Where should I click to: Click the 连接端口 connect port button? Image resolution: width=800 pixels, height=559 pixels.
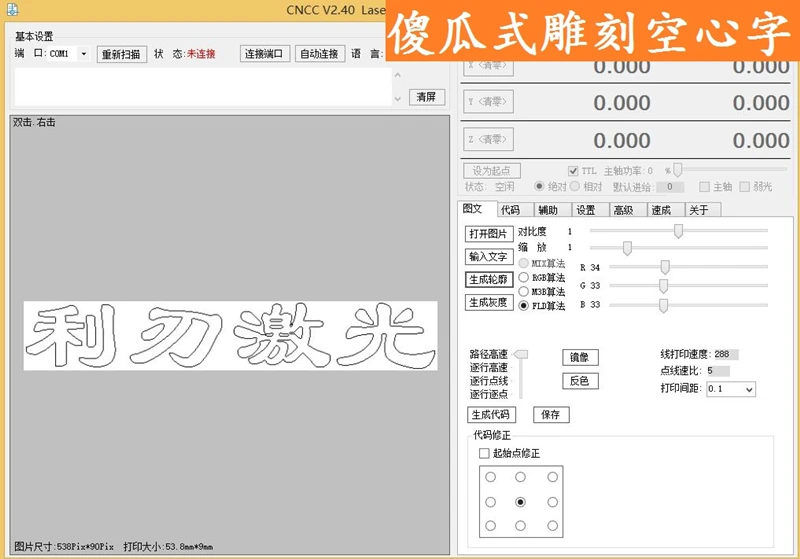265,54
